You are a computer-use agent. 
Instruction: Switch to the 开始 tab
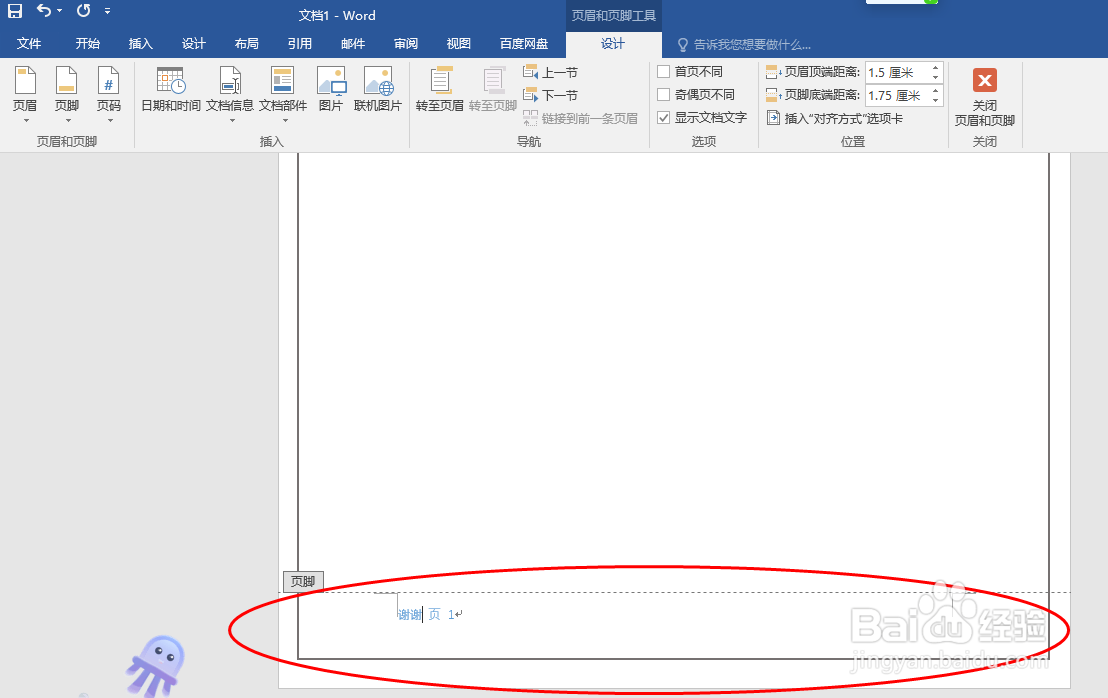click(x=88, y=44)
